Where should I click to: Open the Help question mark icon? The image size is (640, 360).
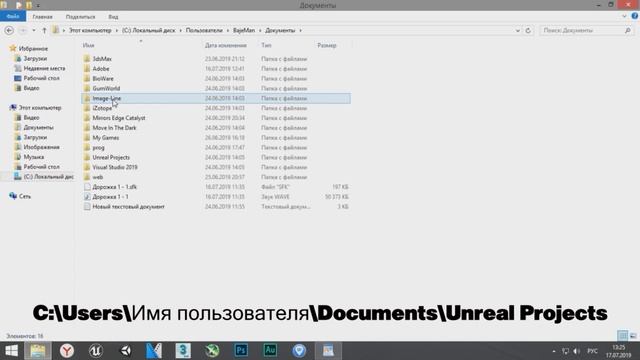click(x=635, y=16)
